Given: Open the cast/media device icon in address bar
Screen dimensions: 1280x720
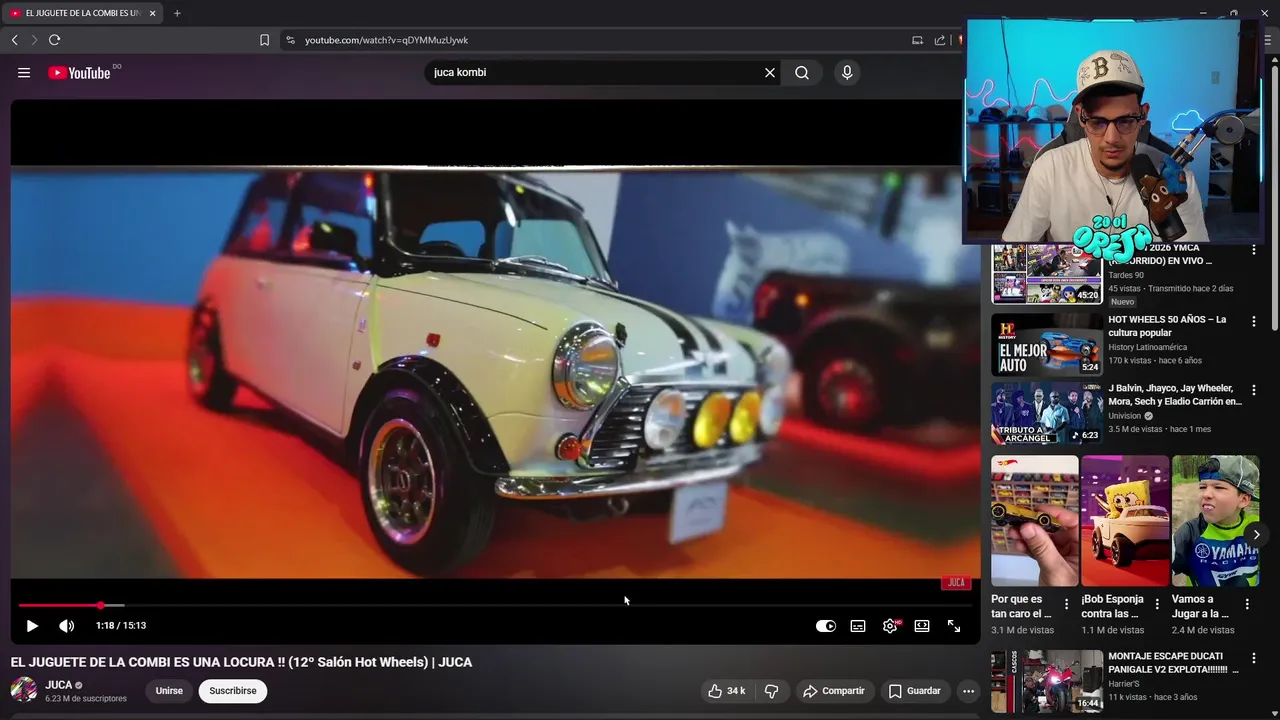Looking at the screenshot, I should pyautogui.click(x=917, y=40).
